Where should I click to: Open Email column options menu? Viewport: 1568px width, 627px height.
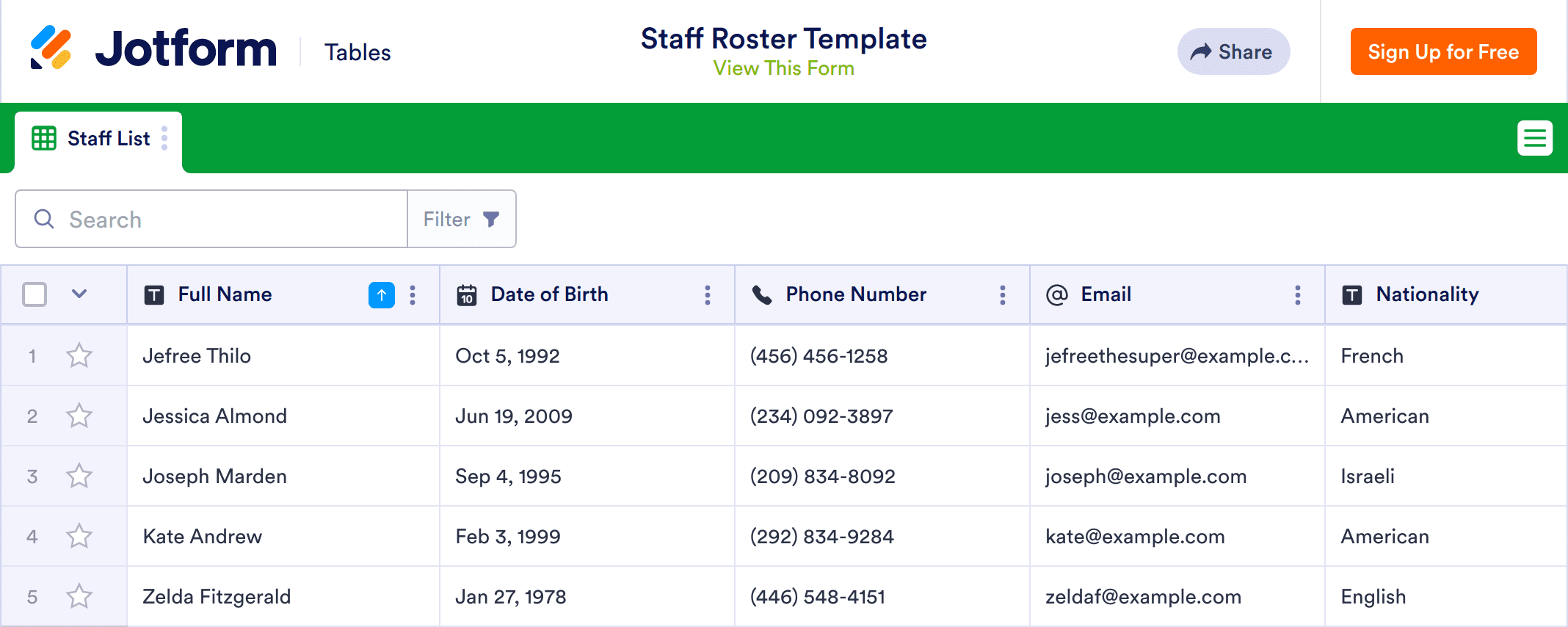[x=1297, y=295]
